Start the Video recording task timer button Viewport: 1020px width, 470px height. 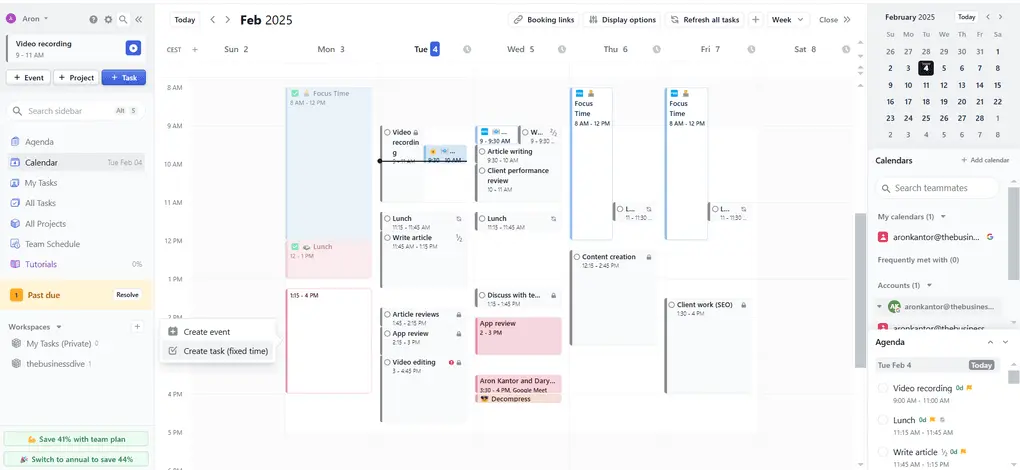(133, 48)
